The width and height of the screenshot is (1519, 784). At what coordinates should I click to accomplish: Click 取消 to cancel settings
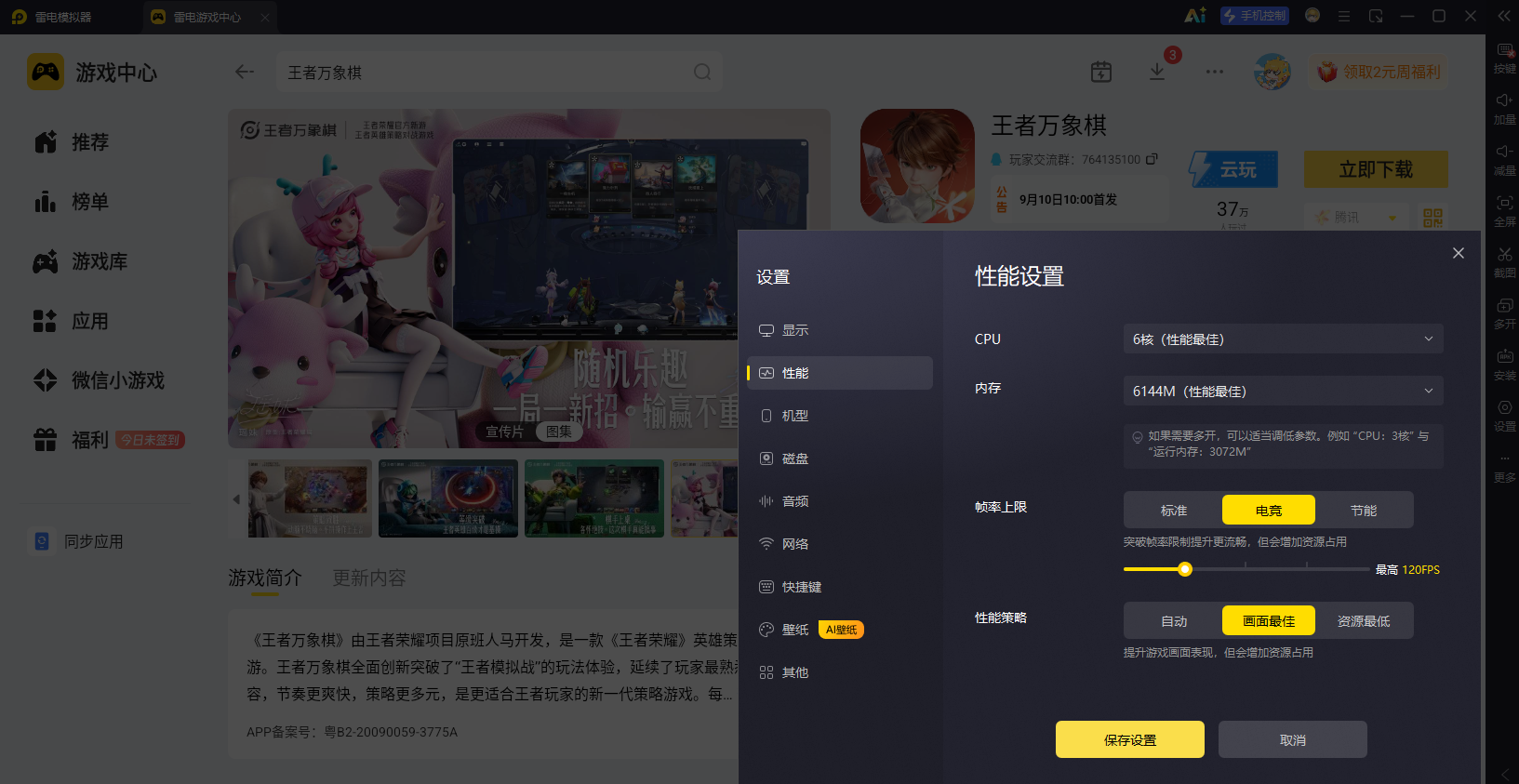[1293, 739]
